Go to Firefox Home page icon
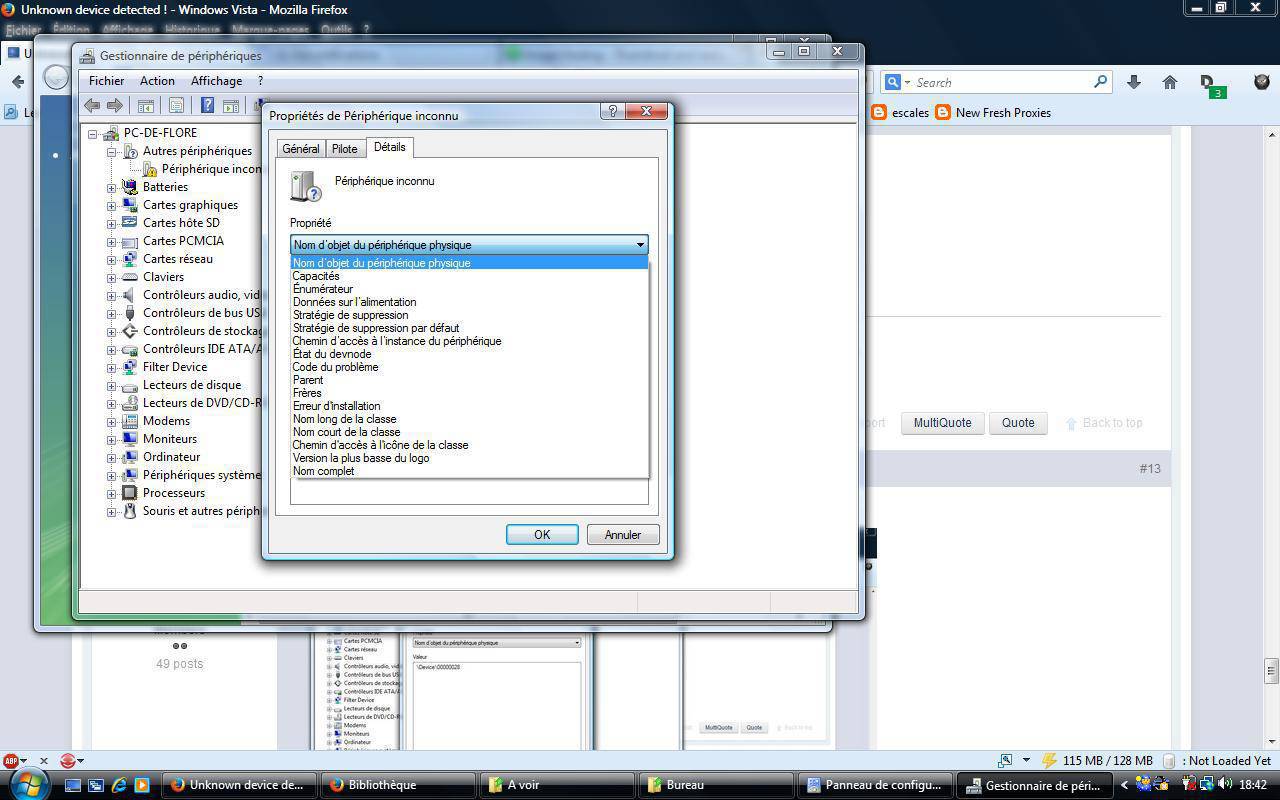The width and height of the screenshot is (1280, 800). point(1170,83)
